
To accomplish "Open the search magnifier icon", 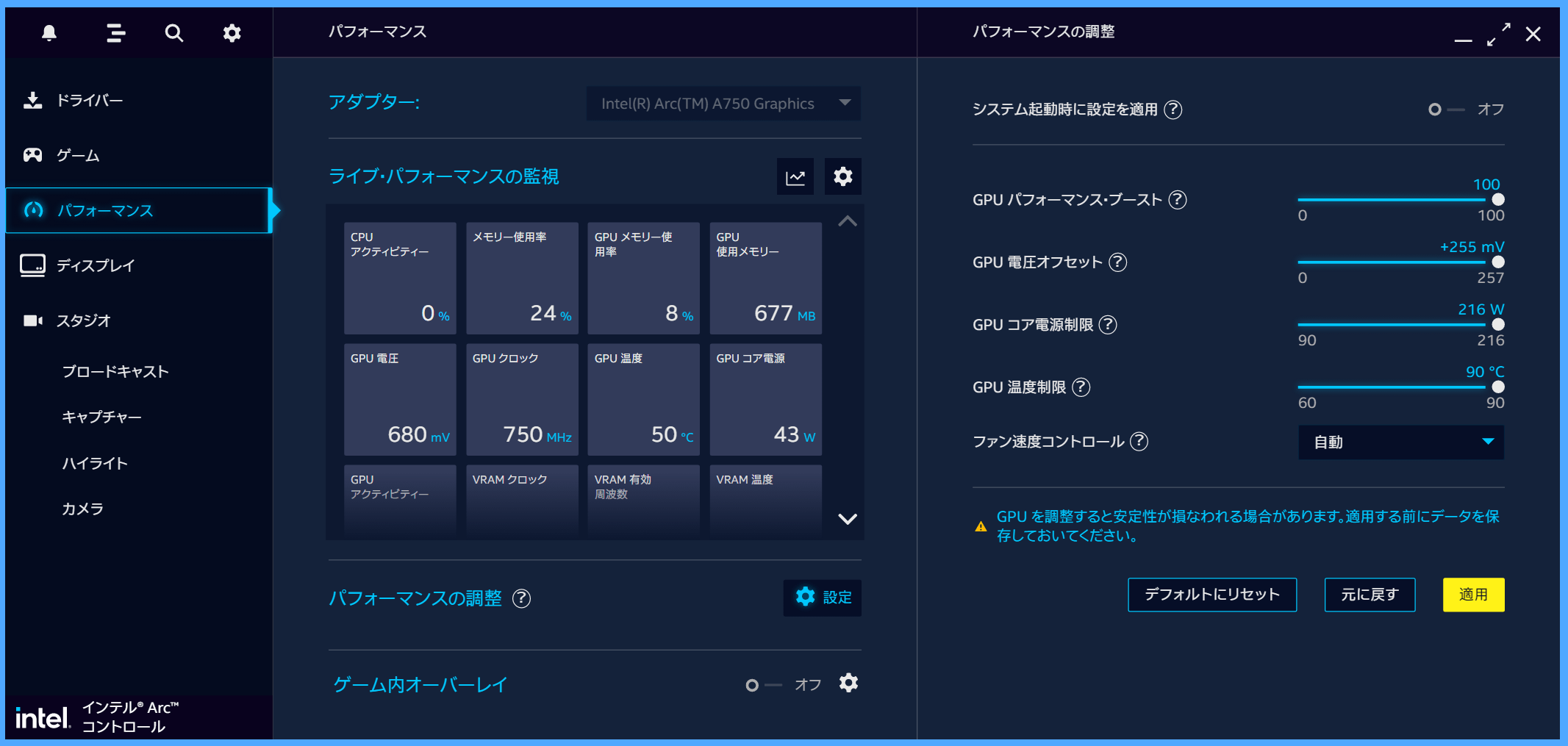I will click(x=173, y=33).
